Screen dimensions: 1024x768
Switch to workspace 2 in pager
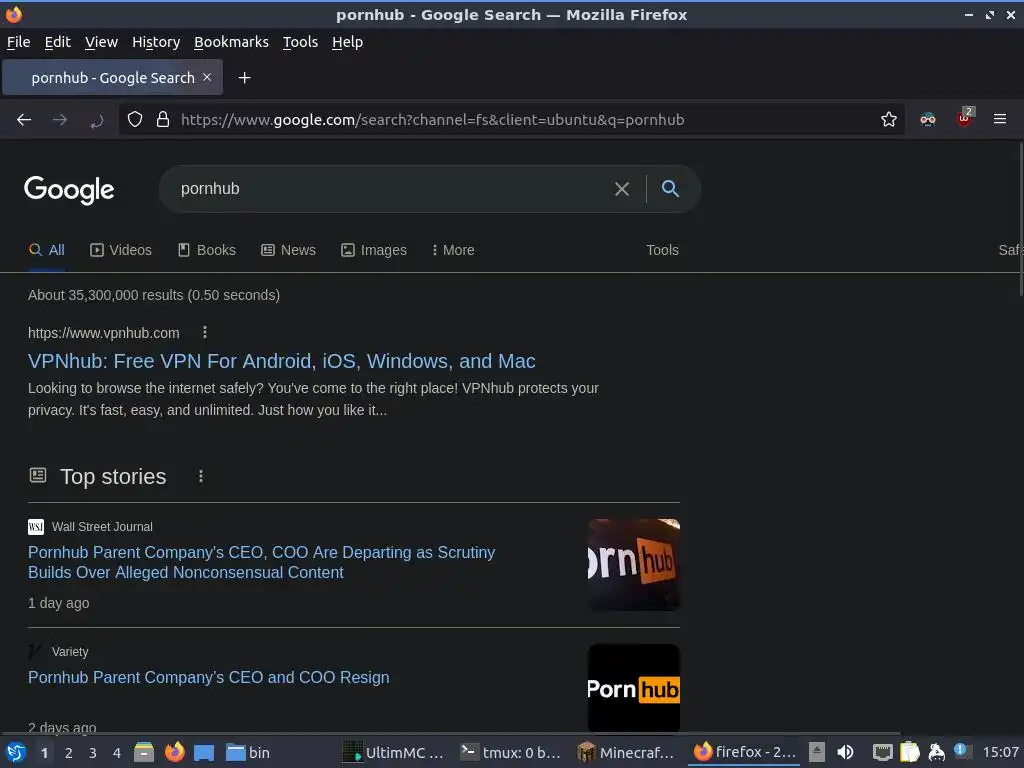(69, 753)
